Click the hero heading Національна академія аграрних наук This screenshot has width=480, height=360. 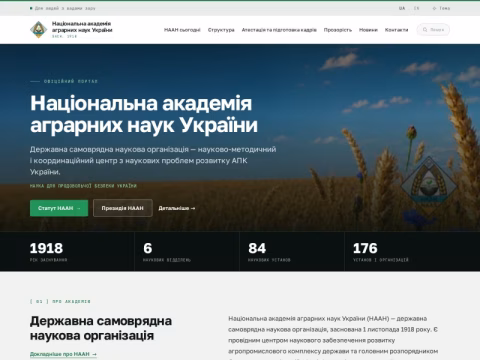[144, 114]
